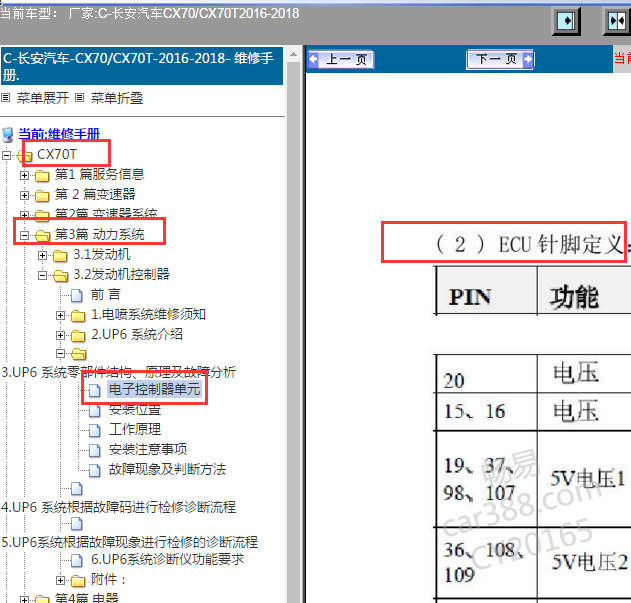This screenshot has width=631, height=603.
Task: Click folder icon of 2.UP6 系统介绍
Action: pyautogui.click(x=78, y=336)
